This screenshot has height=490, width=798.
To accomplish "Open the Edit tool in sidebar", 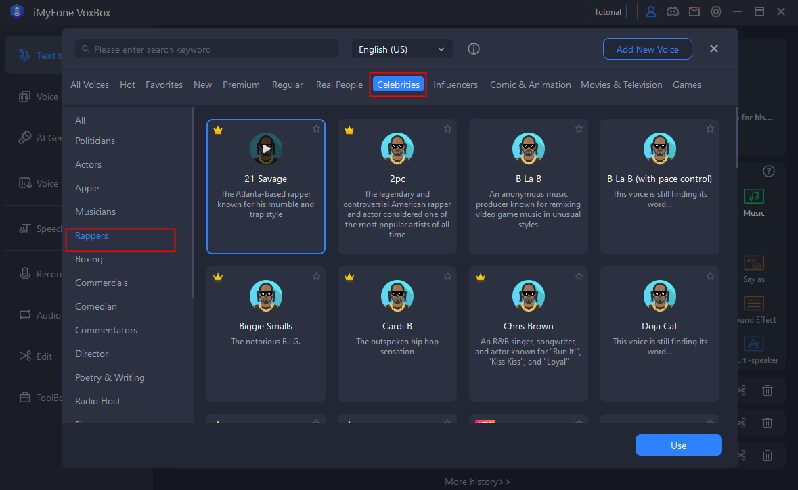I will coord(36,356).
